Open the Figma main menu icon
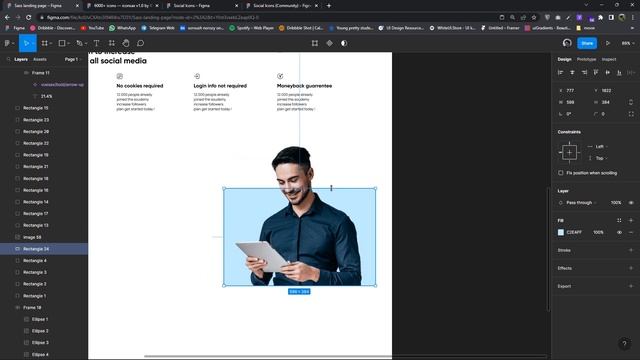640x360 pixels. [7, 43]
